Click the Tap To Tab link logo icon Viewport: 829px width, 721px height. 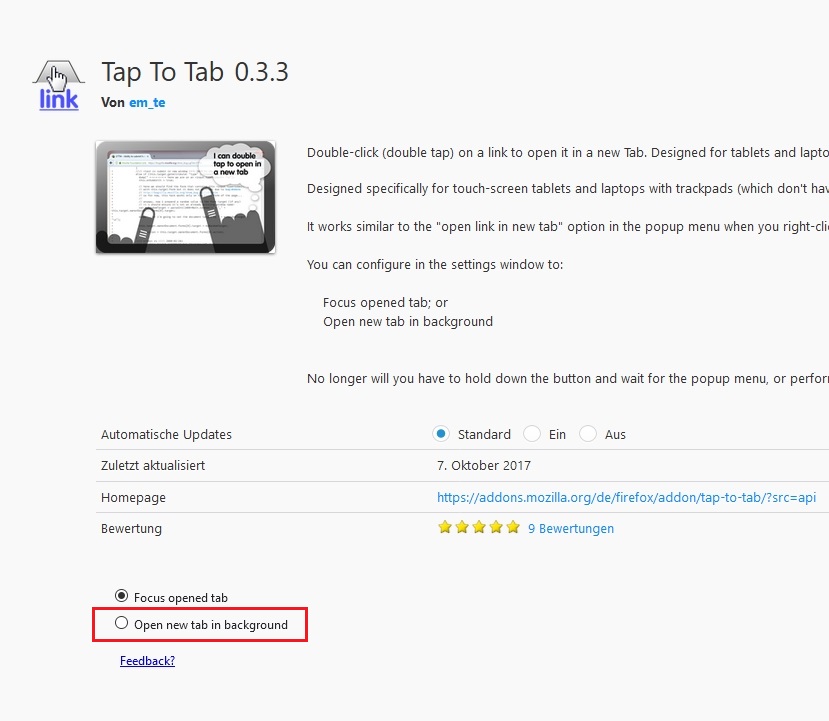point(59,85)
